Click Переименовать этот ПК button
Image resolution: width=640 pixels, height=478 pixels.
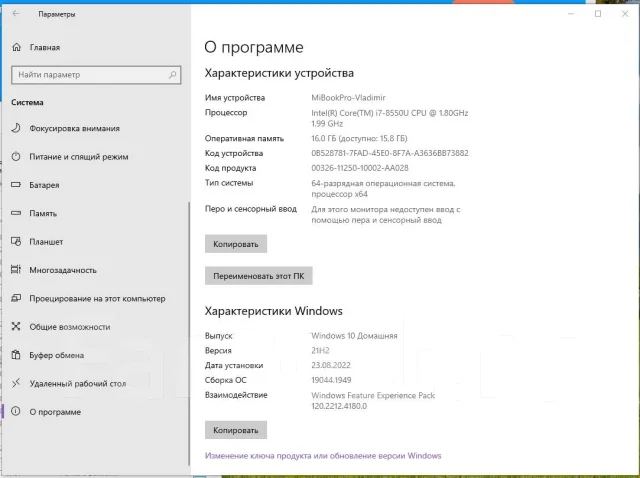259,276
